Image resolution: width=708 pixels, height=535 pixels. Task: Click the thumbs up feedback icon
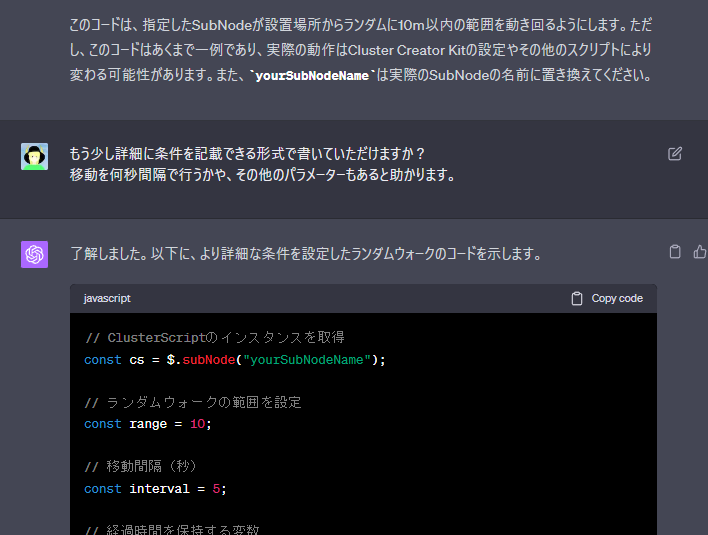pos(700,251)
